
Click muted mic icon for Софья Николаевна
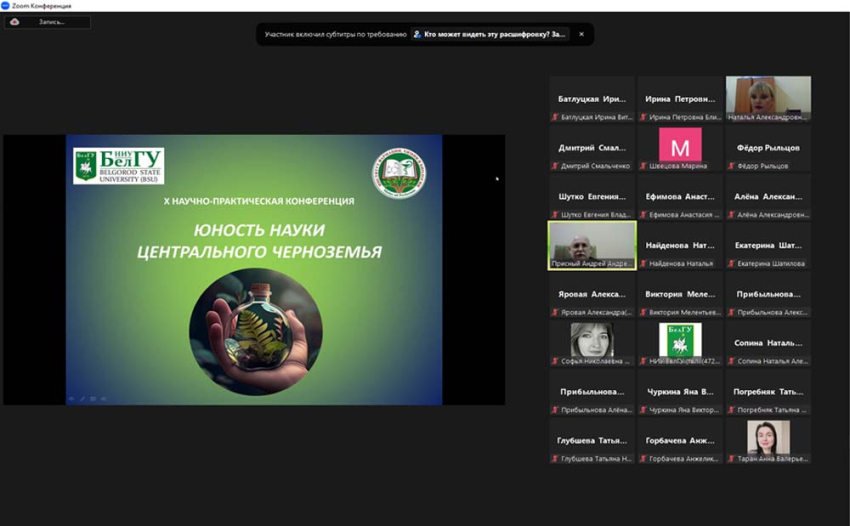[x=555, y=361]
